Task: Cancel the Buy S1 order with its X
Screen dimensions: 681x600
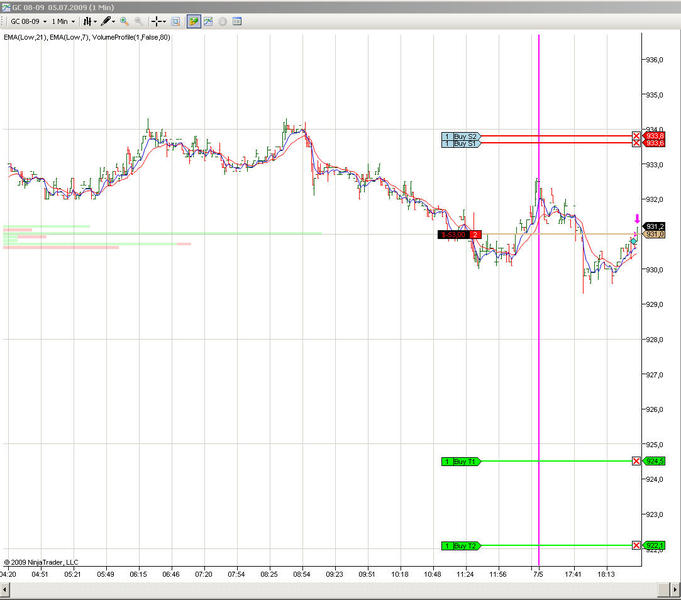Action: click(x=636, y=143)
